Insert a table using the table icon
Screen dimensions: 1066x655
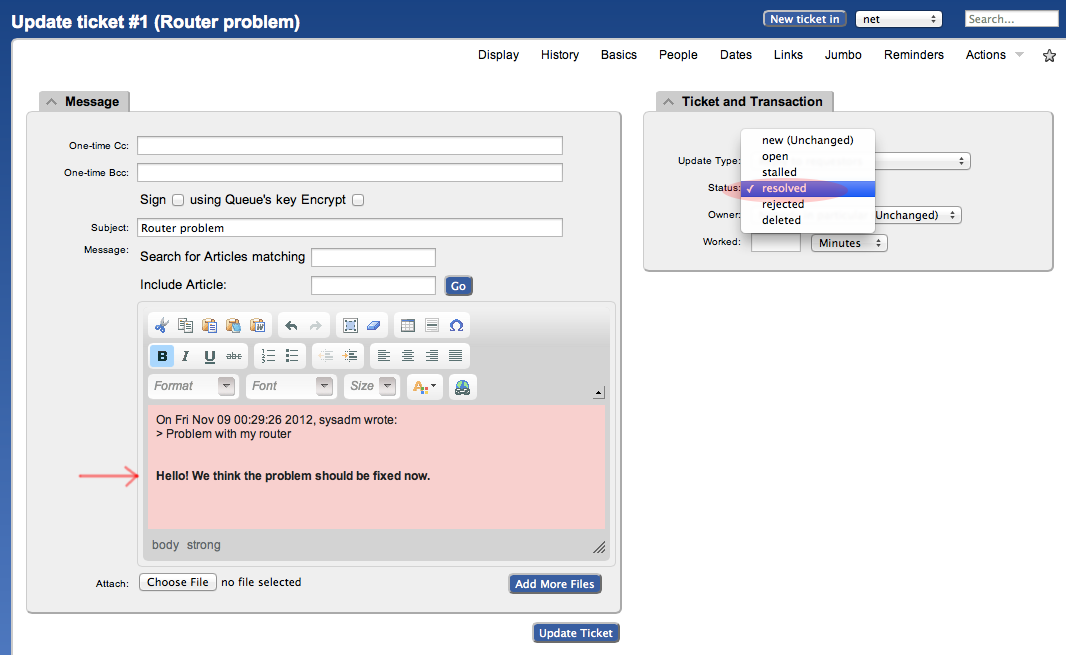pyautogui.click(x=407, y=325)
